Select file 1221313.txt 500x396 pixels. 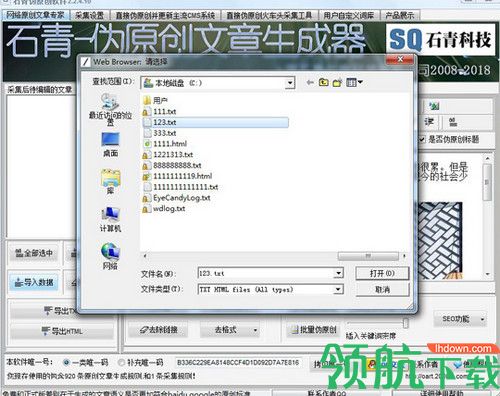[x=168, y=155]
